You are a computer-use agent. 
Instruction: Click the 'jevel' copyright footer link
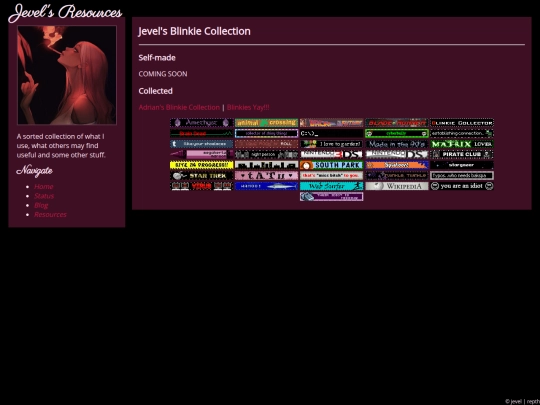[516, 401]
